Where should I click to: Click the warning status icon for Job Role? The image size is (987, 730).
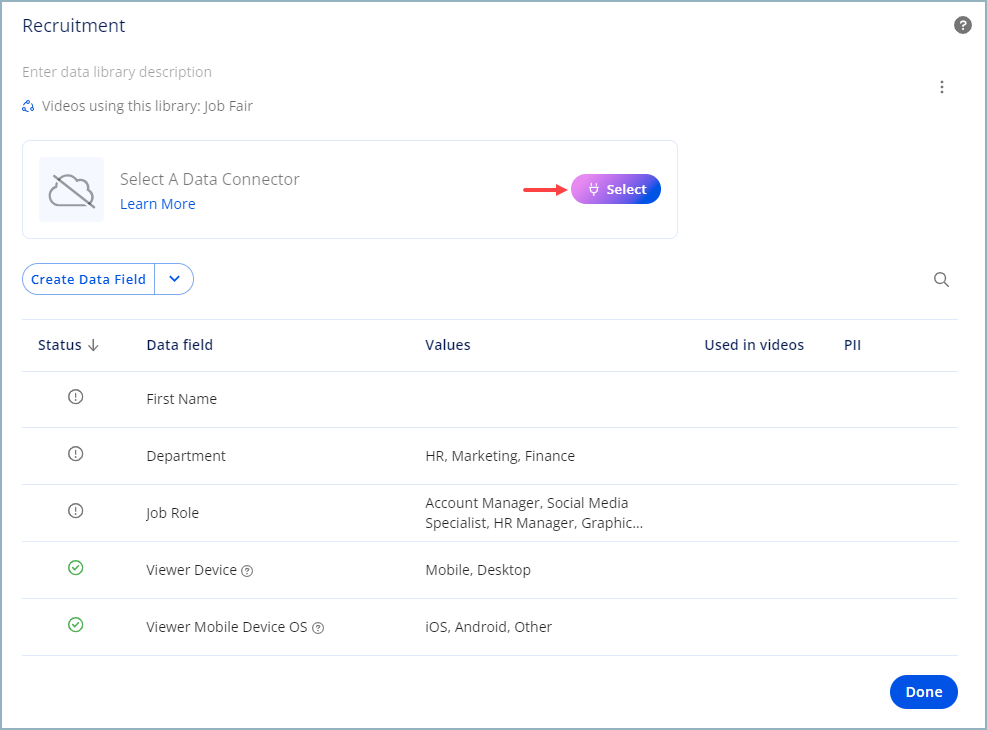(x=75, y=511)
